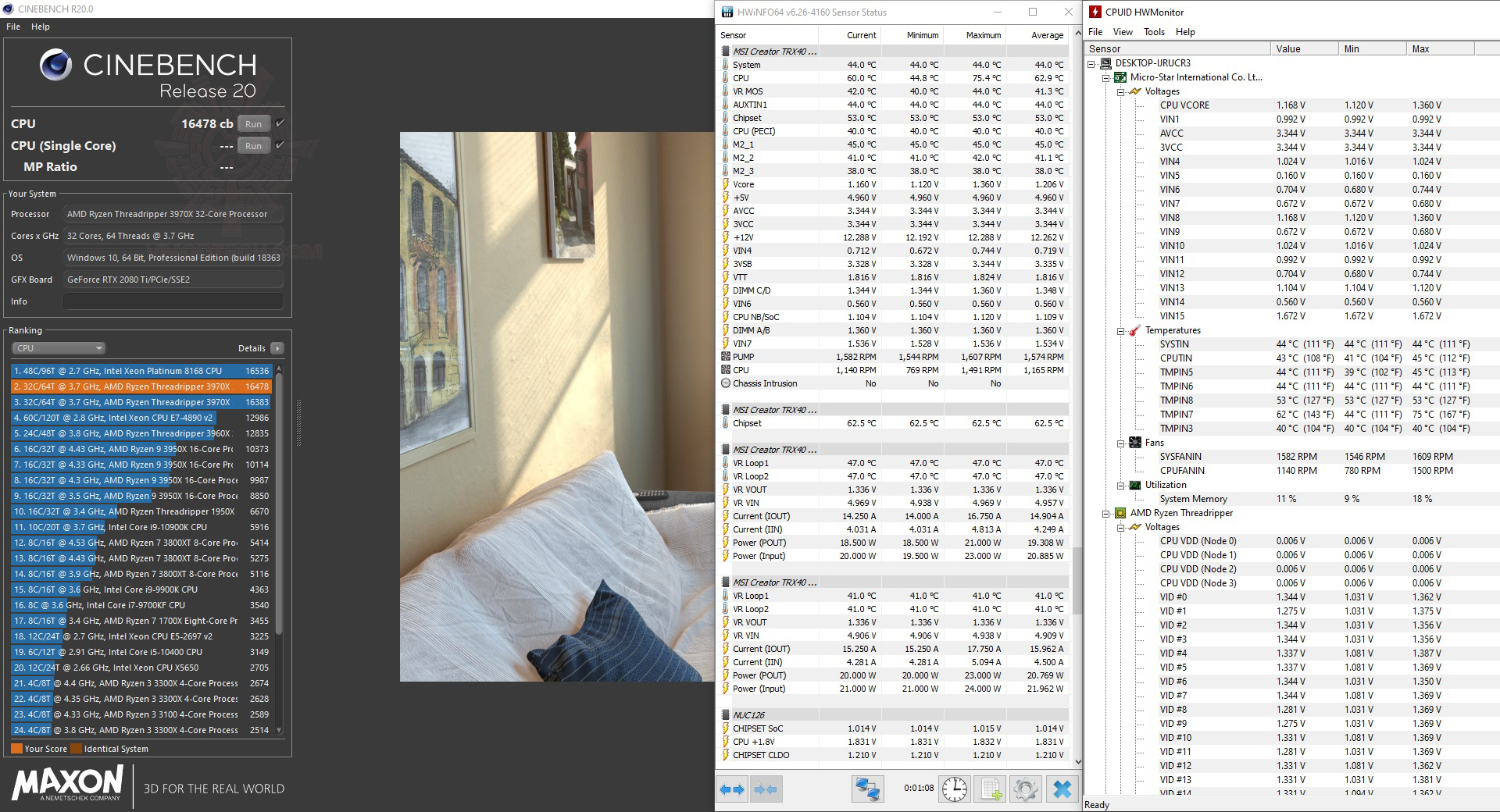1500x812 pixels.
Task: Collapse the Voltages node under Micro-Star
Action: (x=1121, y=91)
